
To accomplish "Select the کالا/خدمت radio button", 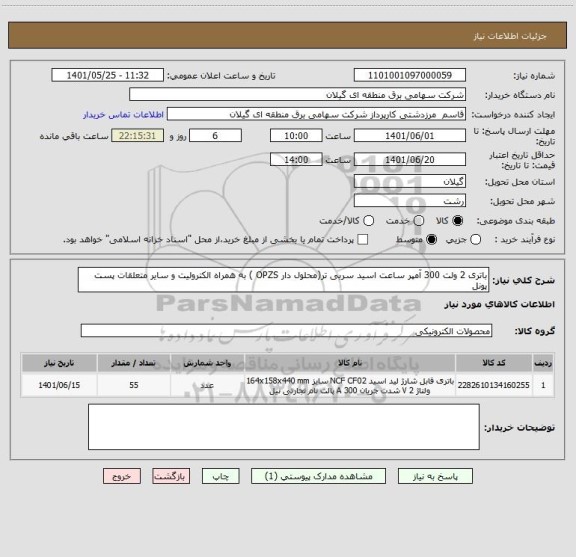I will (368, 220).
